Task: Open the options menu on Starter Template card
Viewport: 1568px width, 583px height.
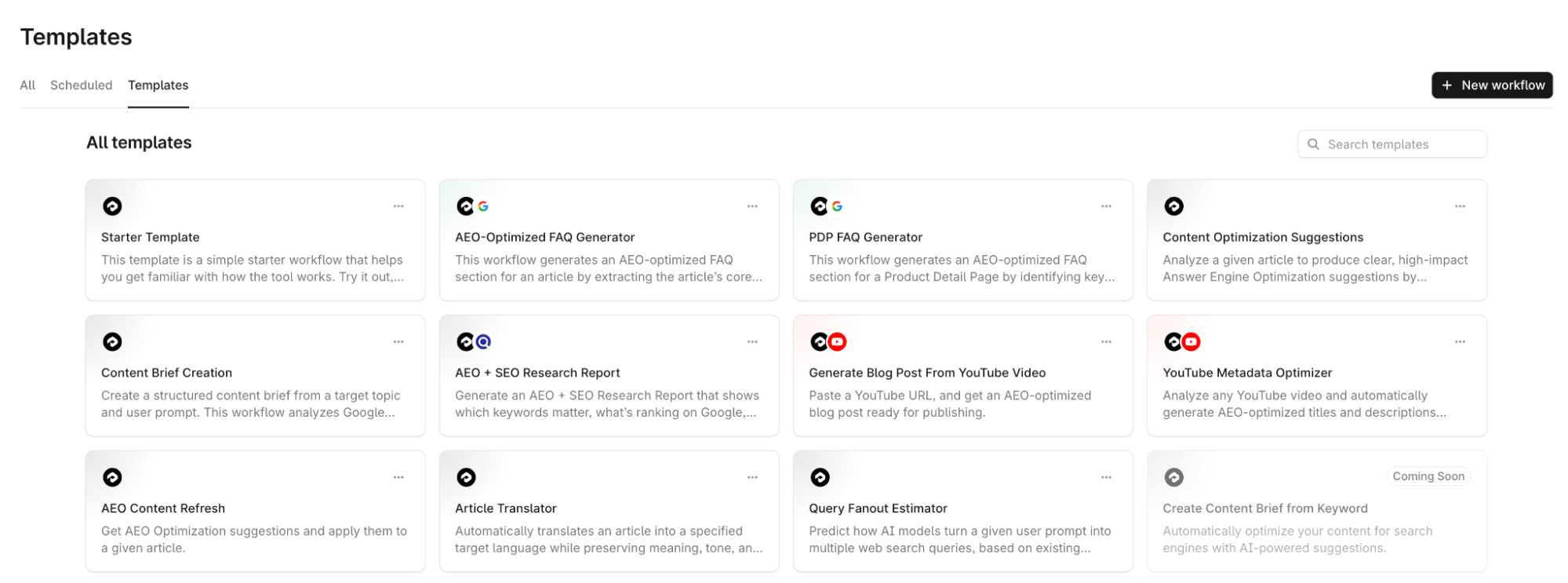Action: 398,206
